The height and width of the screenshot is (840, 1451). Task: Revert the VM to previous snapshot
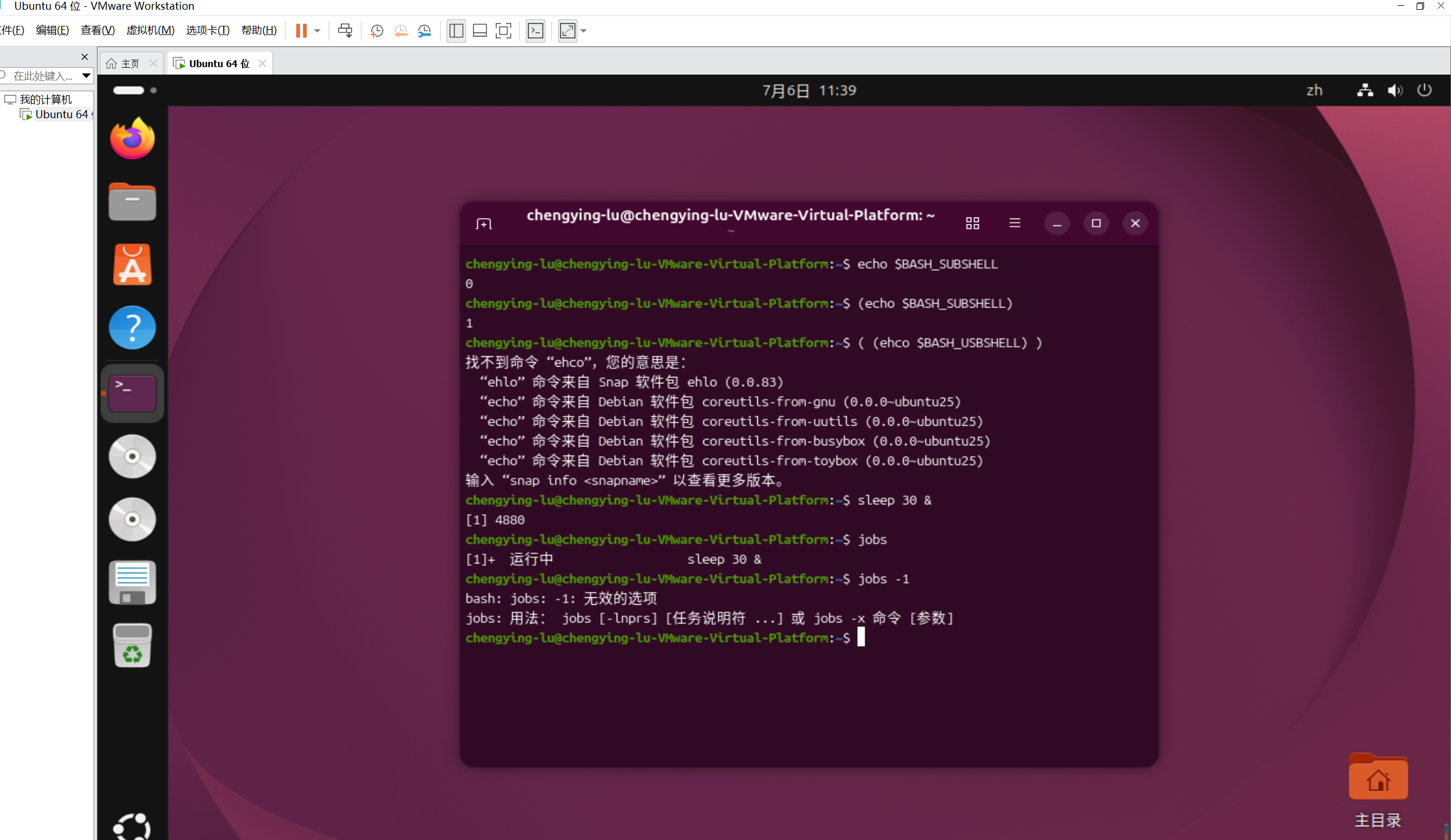tap(400, 30)
